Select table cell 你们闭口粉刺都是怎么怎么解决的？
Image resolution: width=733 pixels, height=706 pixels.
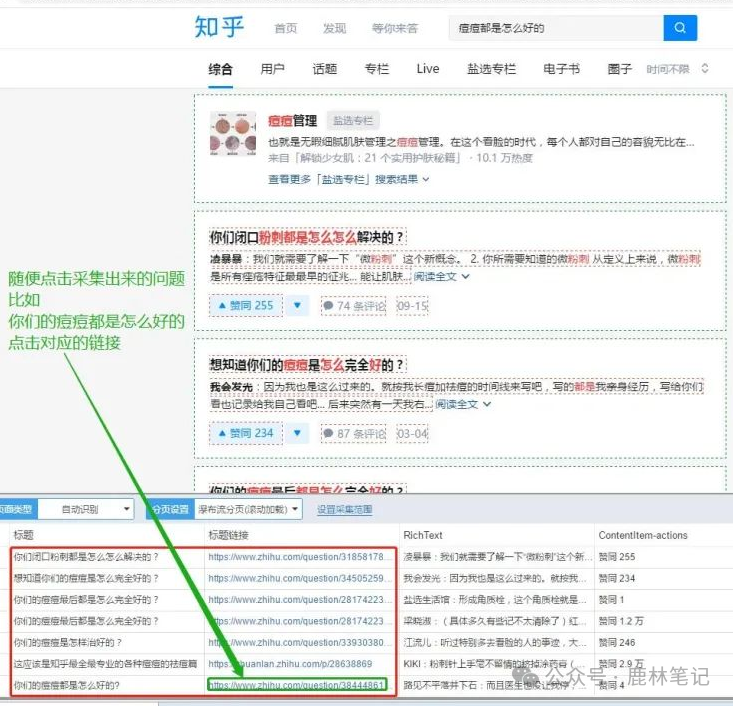[107, 557]
